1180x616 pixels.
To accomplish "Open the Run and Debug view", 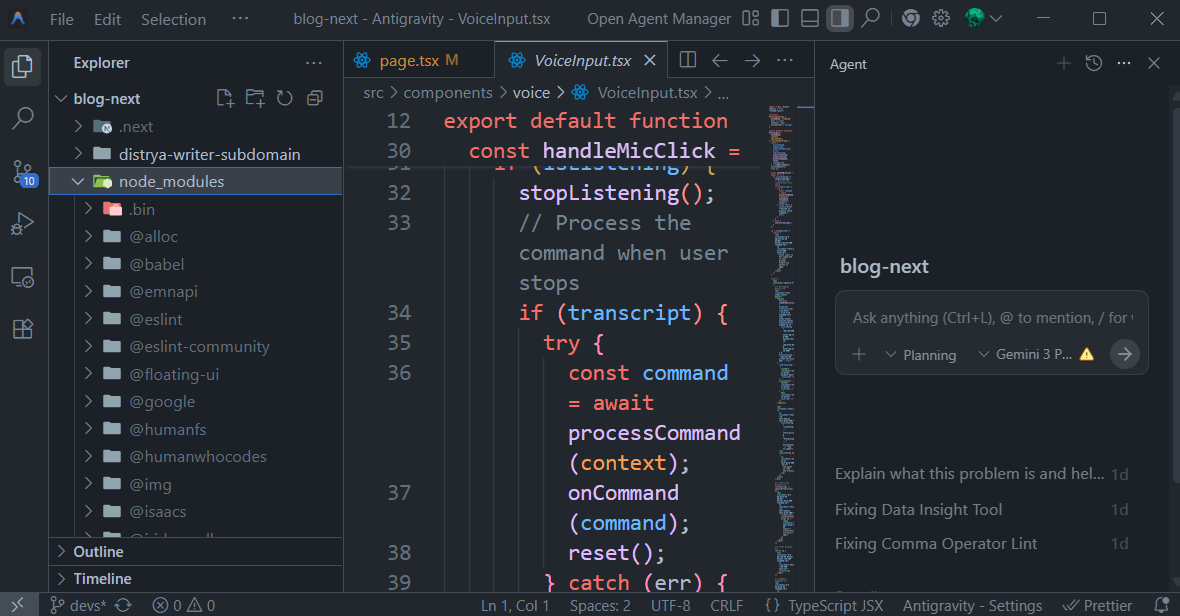I will click(x=23, y=224).
